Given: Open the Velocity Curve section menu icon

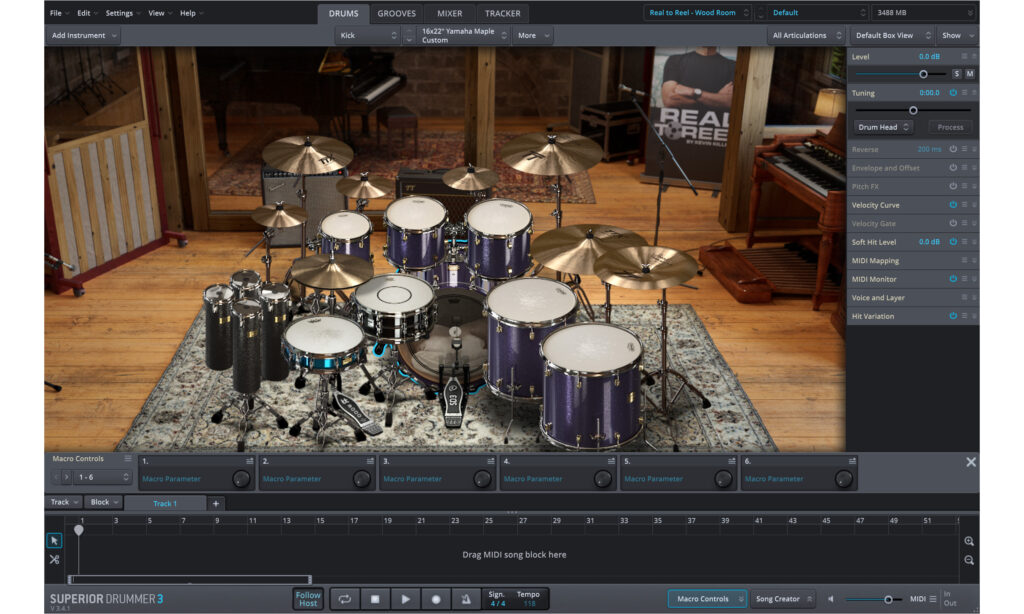Looking at the screenshot, I should pyautogui.click(x=964, y=204).
